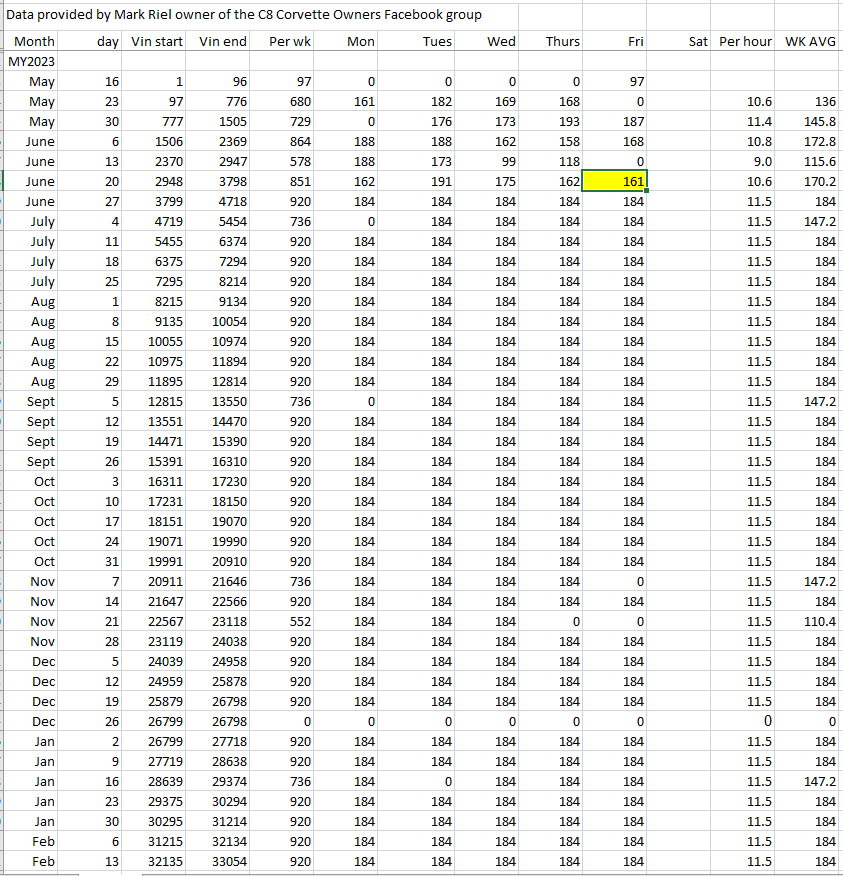Select the "Per wk" header cell
843x876 pixels.
click(291, 42)
